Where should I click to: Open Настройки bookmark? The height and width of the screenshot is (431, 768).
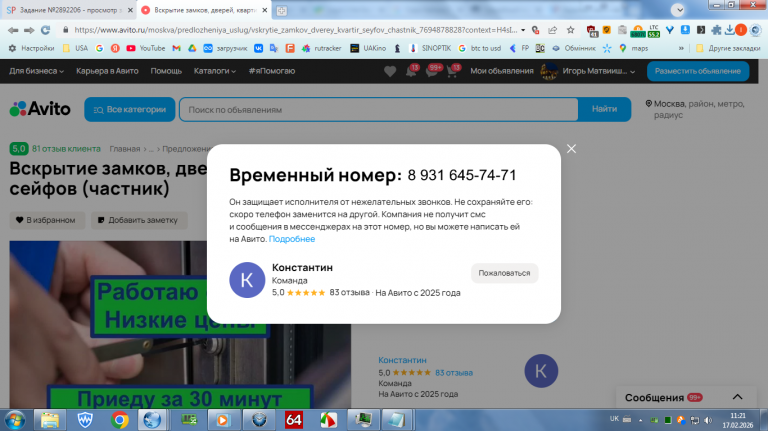pyautogui.click(x=31, y=48)
